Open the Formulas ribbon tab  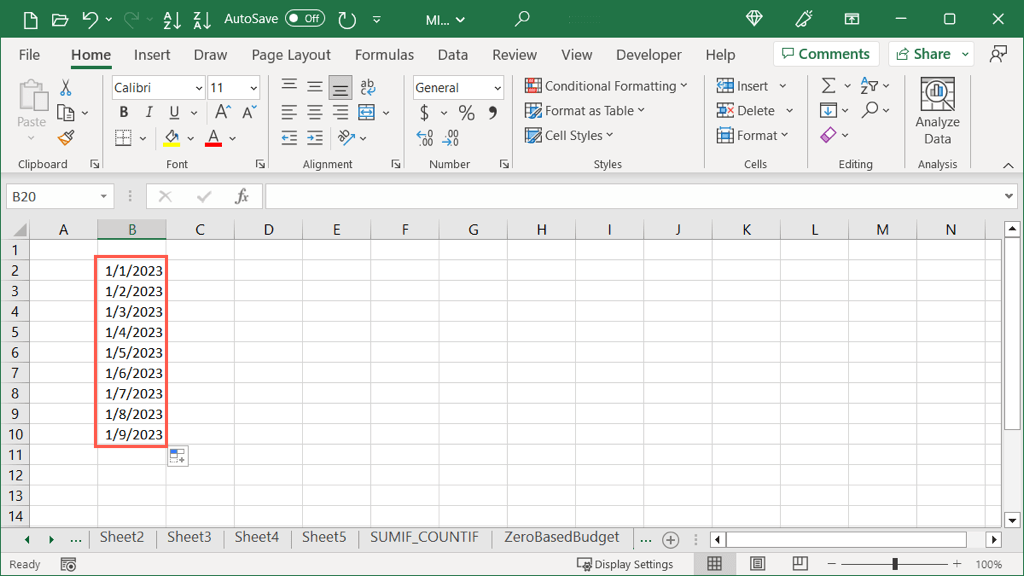(384, 55)
